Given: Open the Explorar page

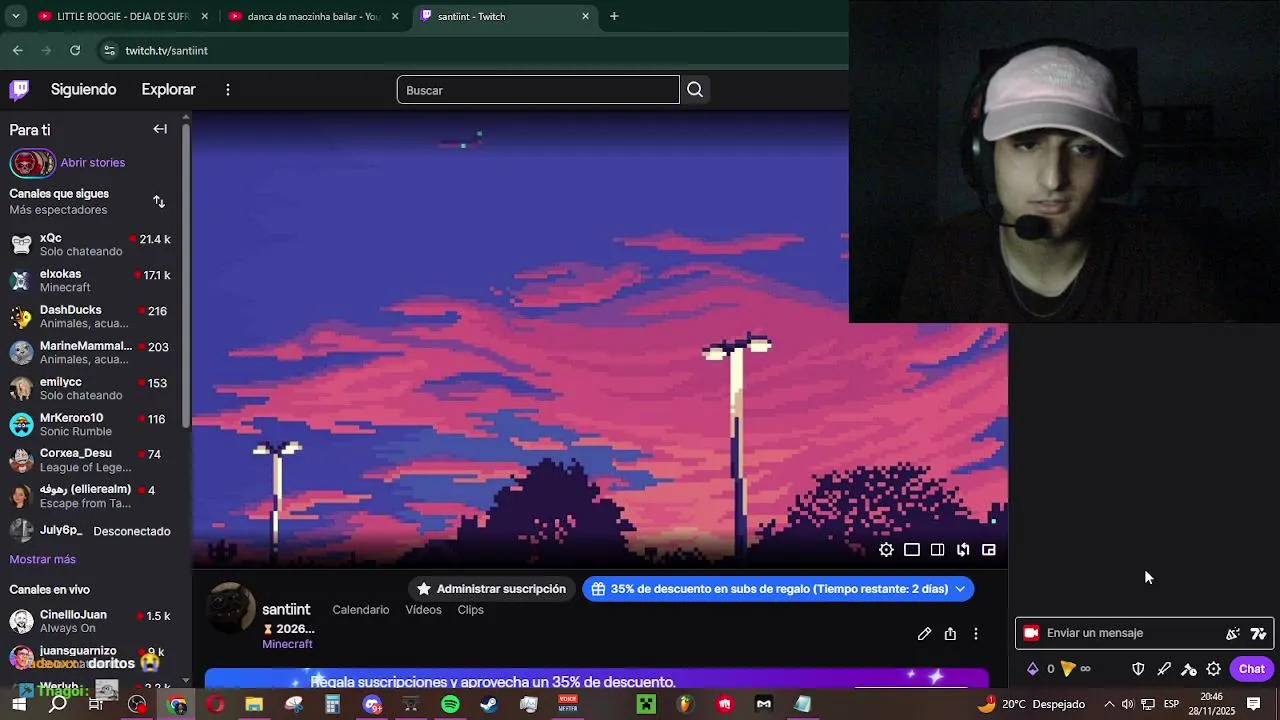Looking at the screenshot, I should [x=169, y=90].
